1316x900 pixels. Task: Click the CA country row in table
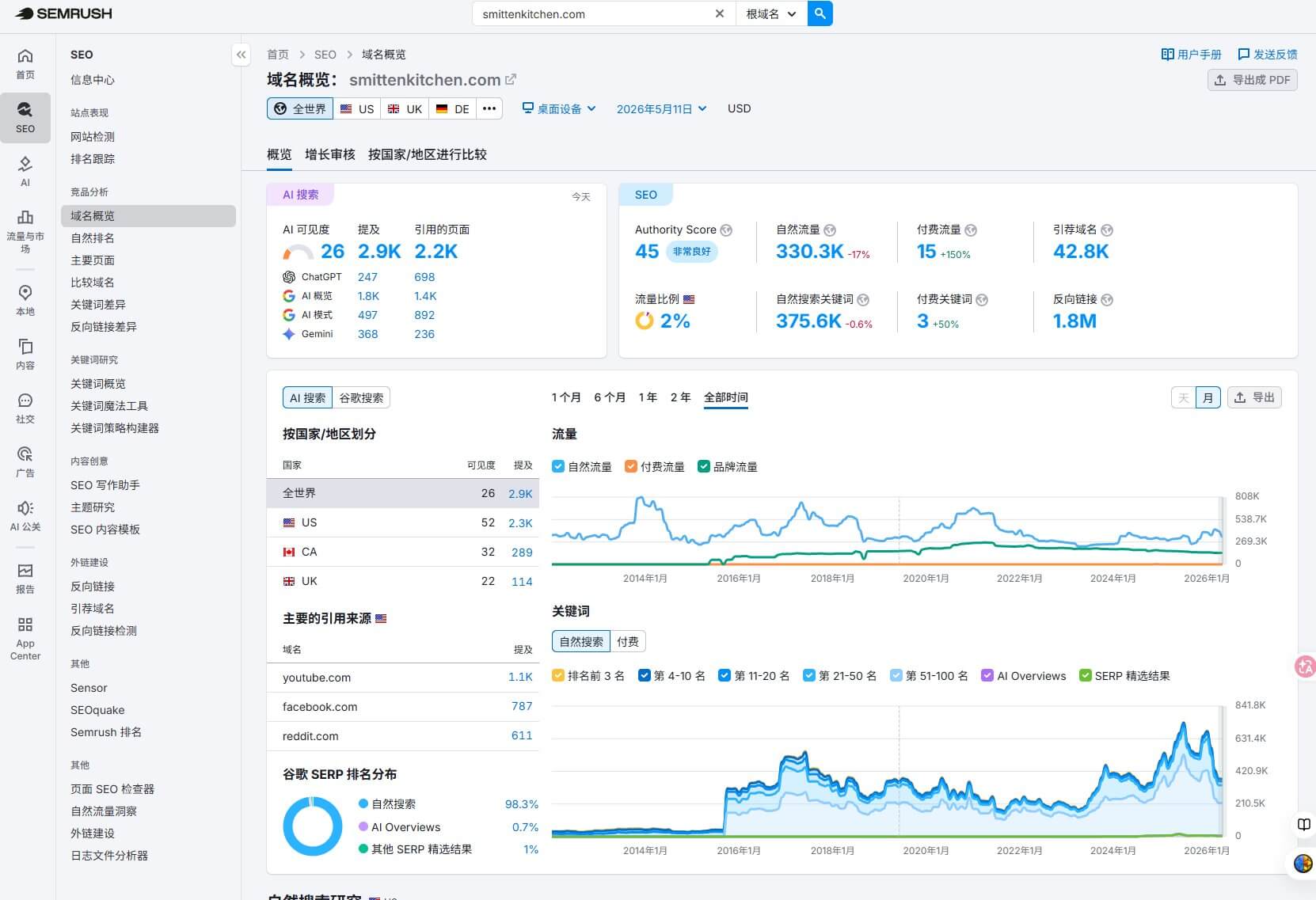click(x=403, y=552)
